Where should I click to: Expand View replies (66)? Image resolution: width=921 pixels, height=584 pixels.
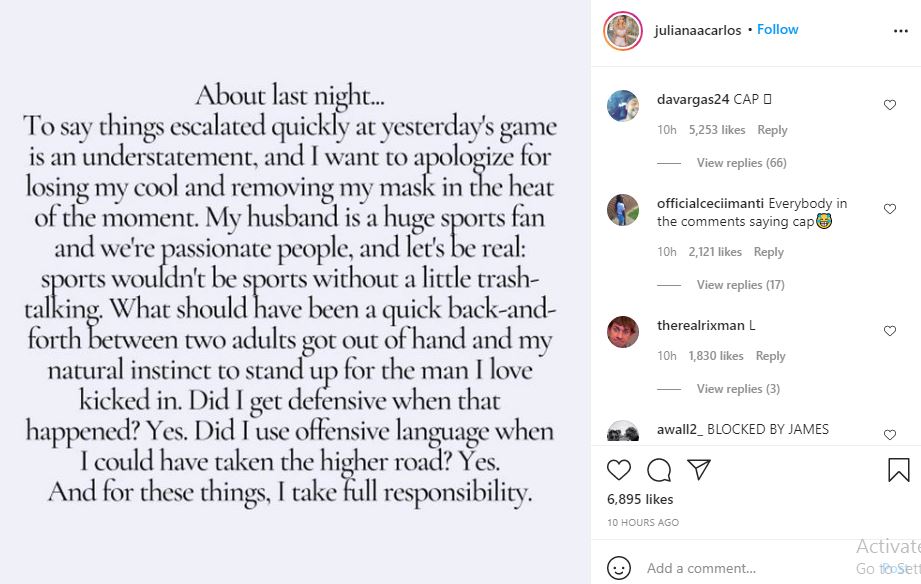click(x=741, y=163)
